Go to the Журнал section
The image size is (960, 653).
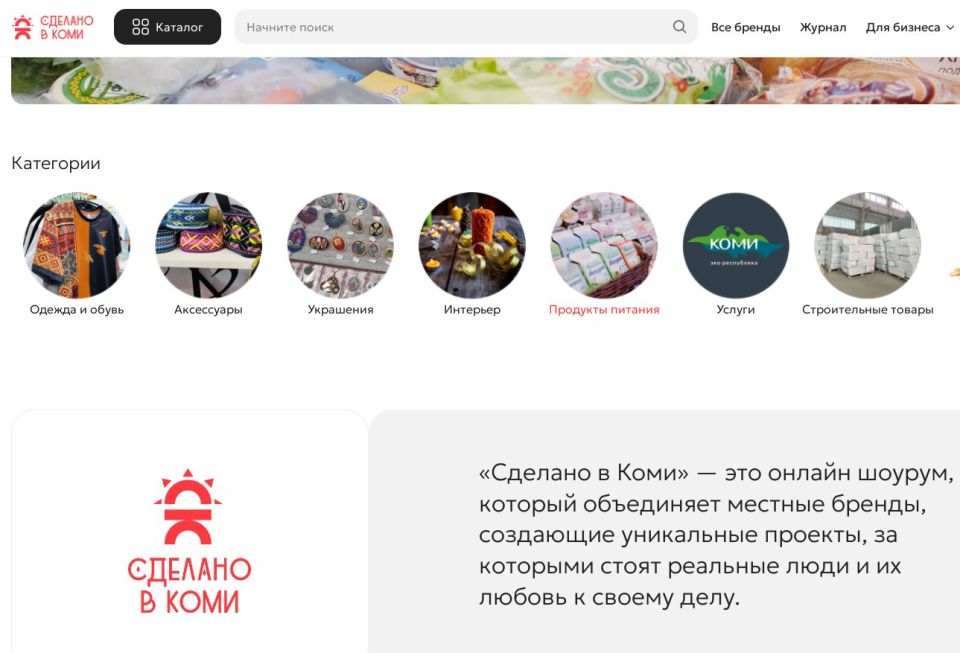point(822,28)
